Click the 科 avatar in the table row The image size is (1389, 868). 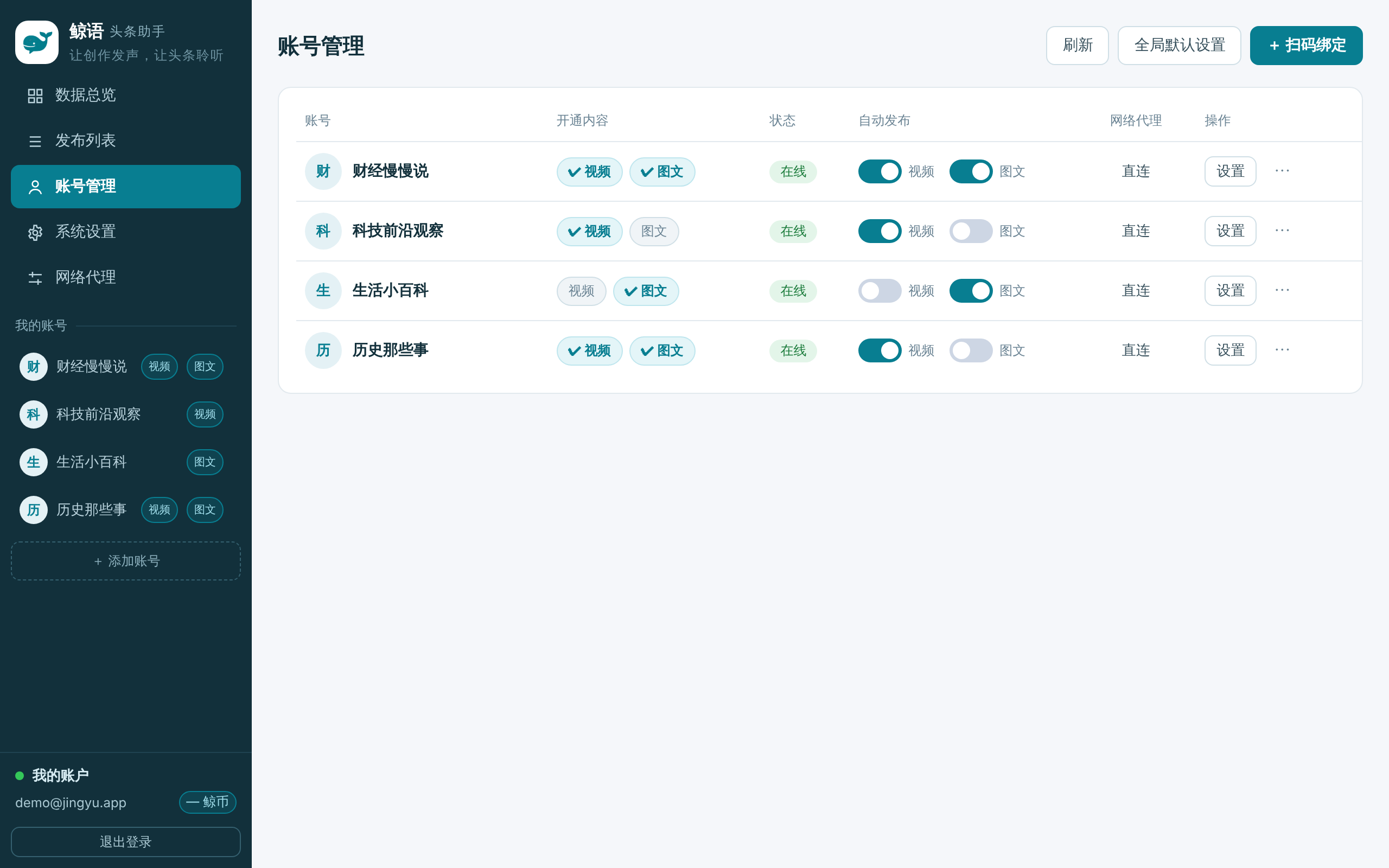coord(323,231)
